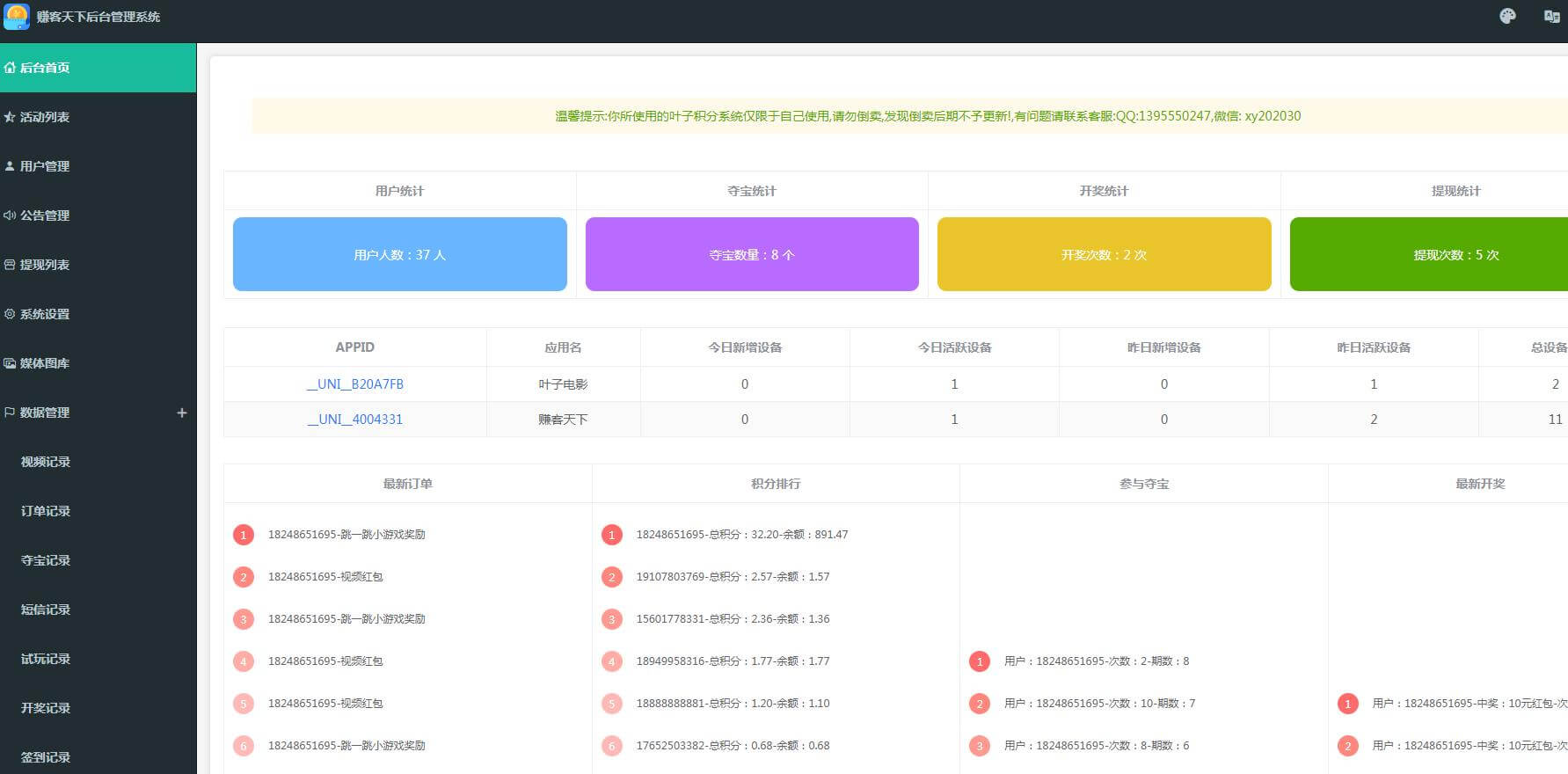
Task: Click the 温馨提示 notice banner text
Action: (928, 116)
